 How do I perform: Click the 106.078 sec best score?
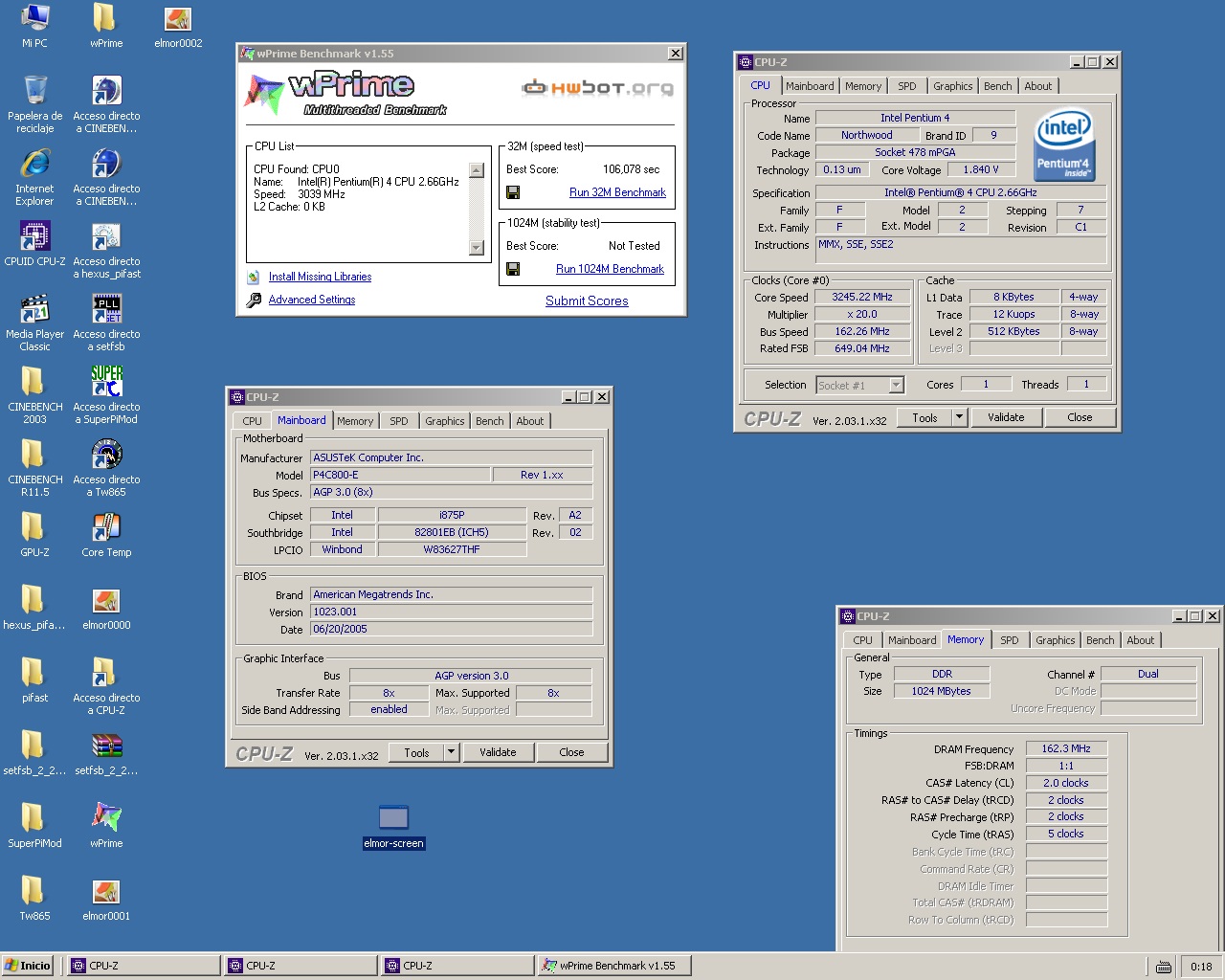pos(631,169)
